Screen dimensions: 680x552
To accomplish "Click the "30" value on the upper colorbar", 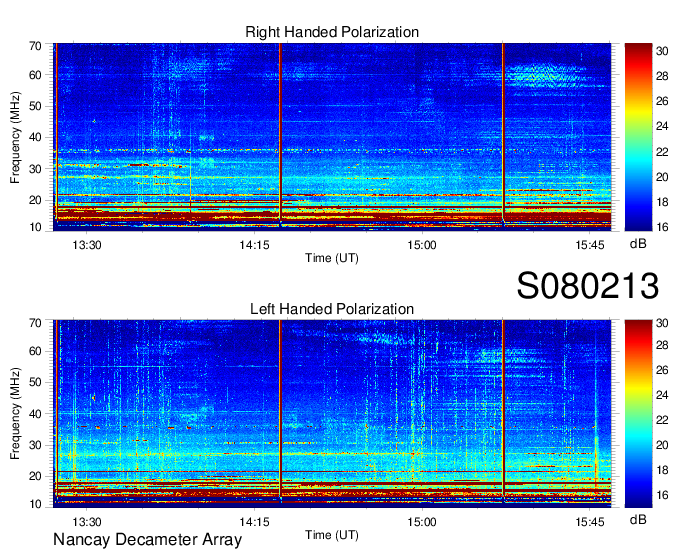I will tap(662, 51).
